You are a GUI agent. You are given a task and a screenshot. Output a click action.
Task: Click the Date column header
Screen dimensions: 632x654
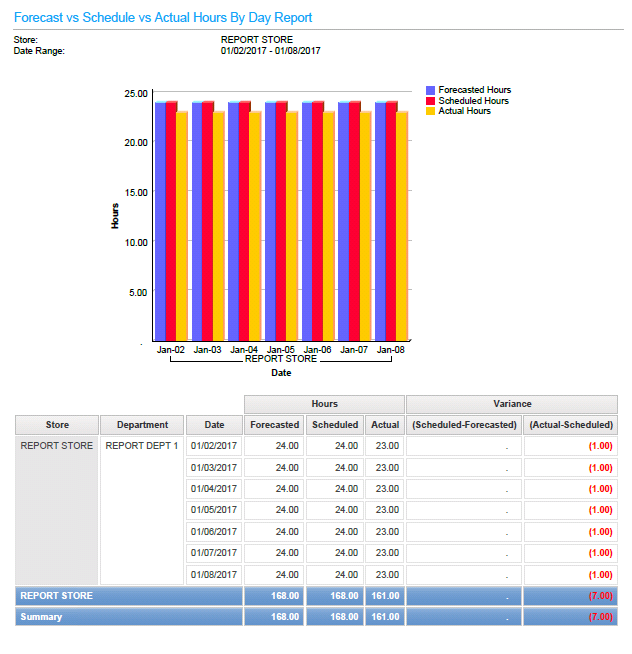point(214,425)
